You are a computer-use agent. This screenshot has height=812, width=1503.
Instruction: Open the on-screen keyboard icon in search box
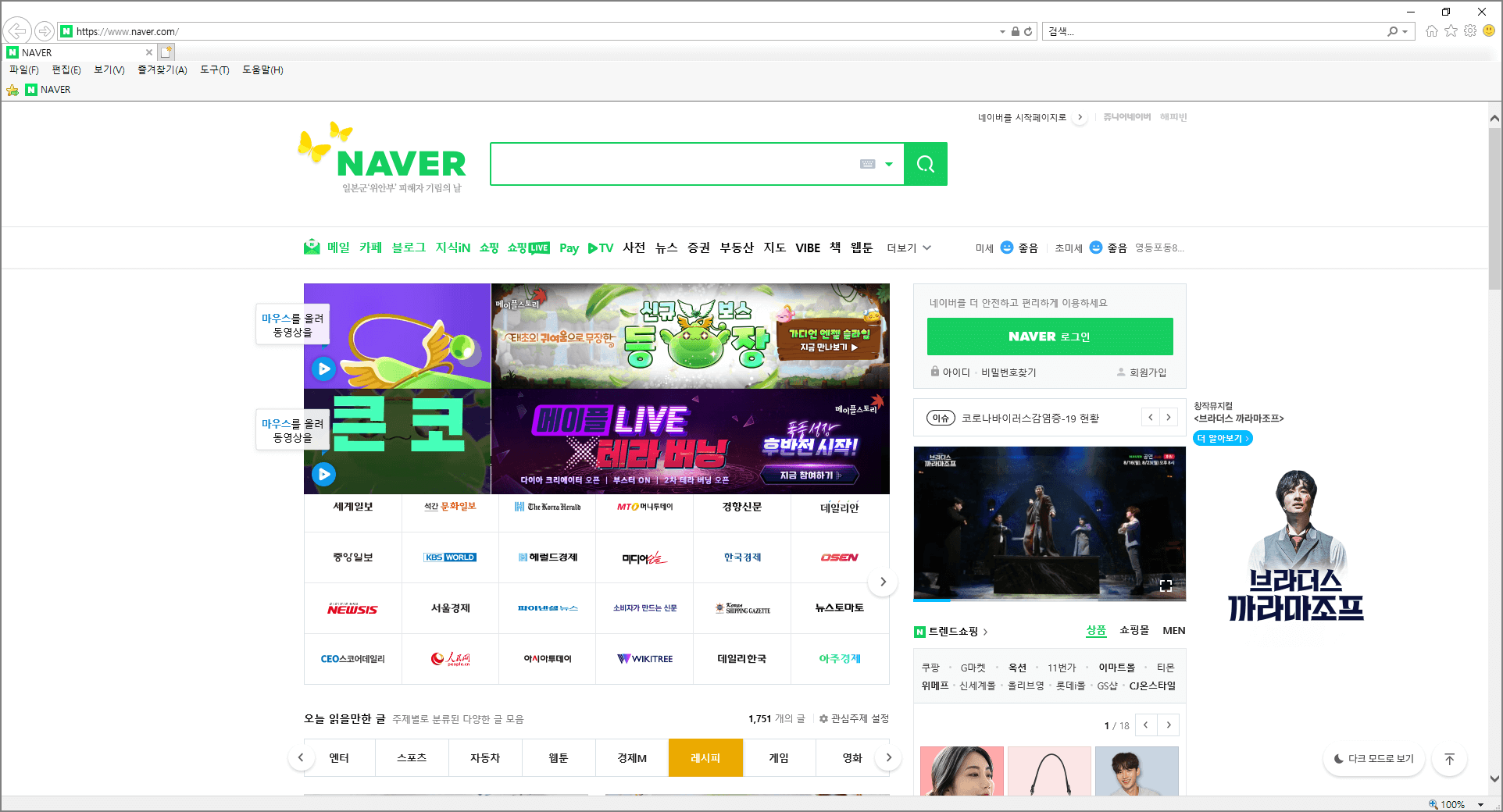coord(867,164)
